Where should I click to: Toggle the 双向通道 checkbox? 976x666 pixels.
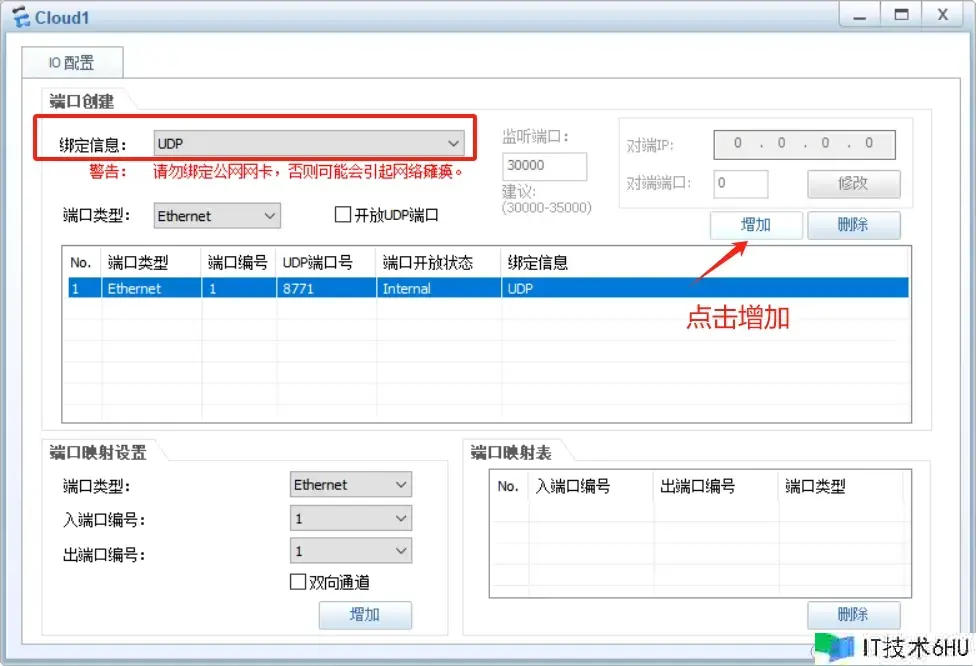[x=298, y=582]
